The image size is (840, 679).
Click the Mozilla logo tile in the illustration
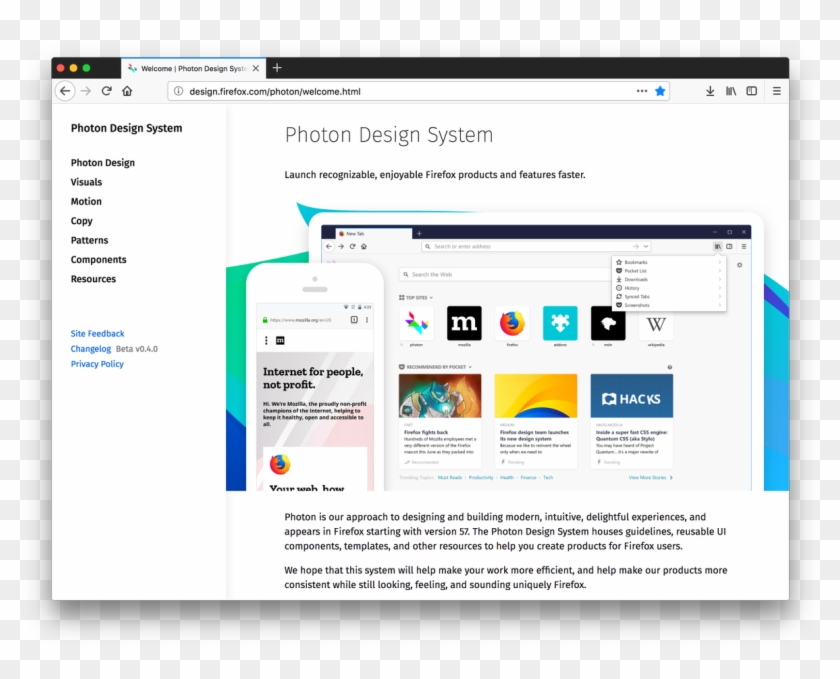coord(462,322)
